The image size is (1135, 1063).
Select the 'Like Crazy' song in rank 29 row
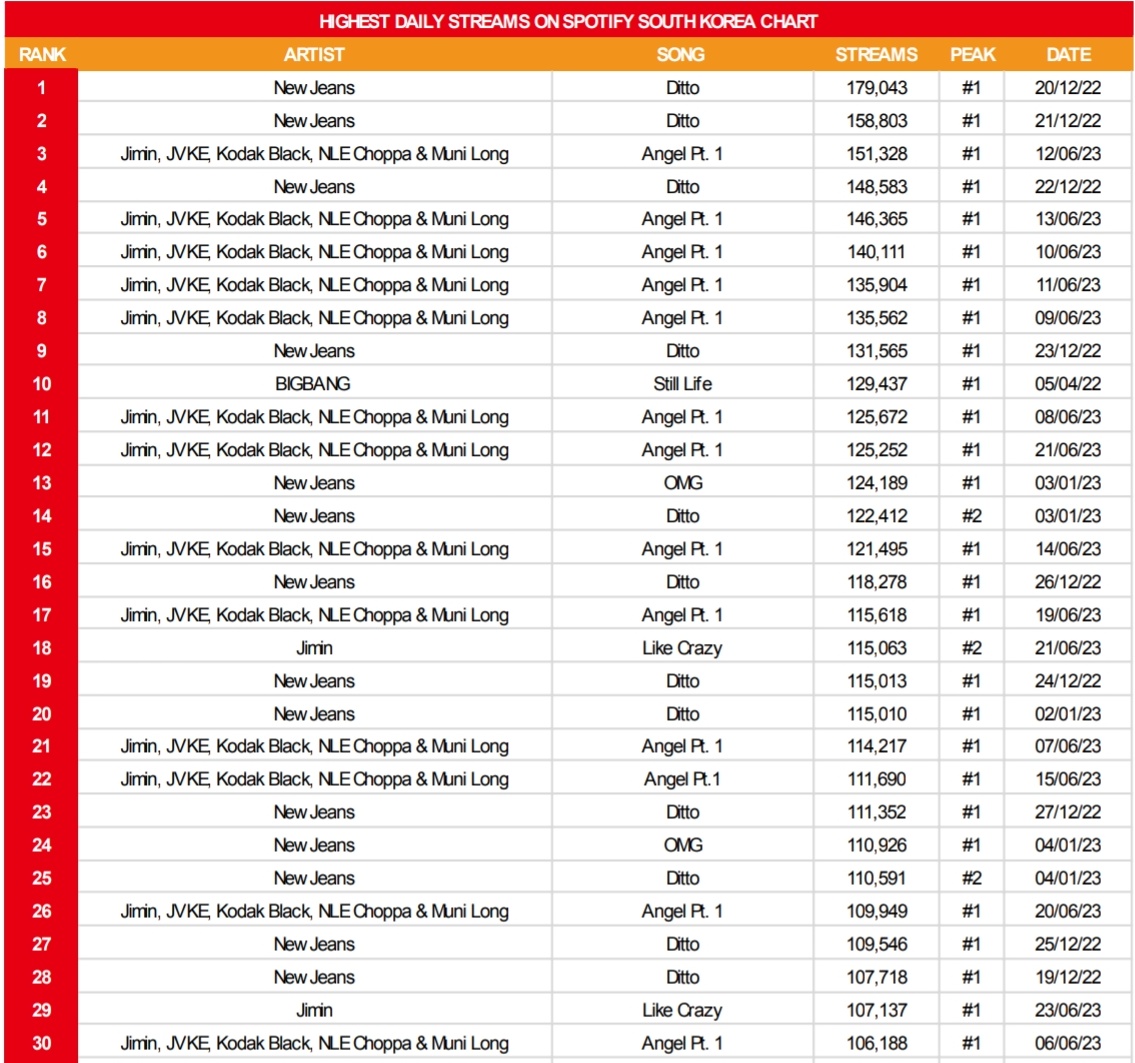[682, 1010]
